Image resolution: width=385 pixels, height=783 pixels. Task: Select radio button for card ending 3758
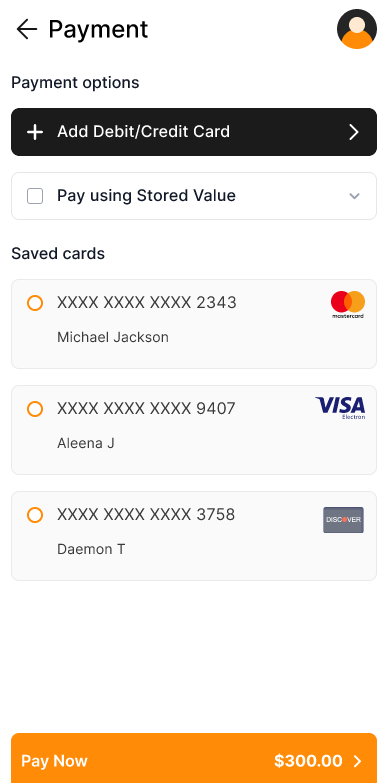point(35,515)
